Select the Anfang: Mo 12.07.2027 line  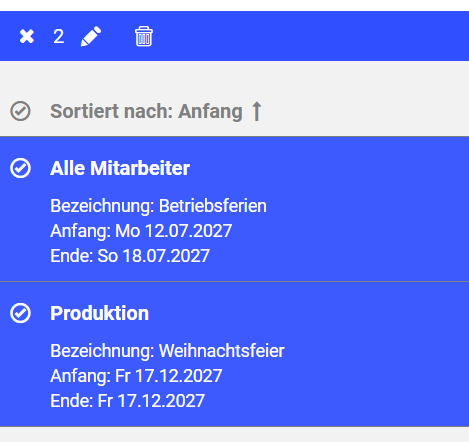click(141, 231)
